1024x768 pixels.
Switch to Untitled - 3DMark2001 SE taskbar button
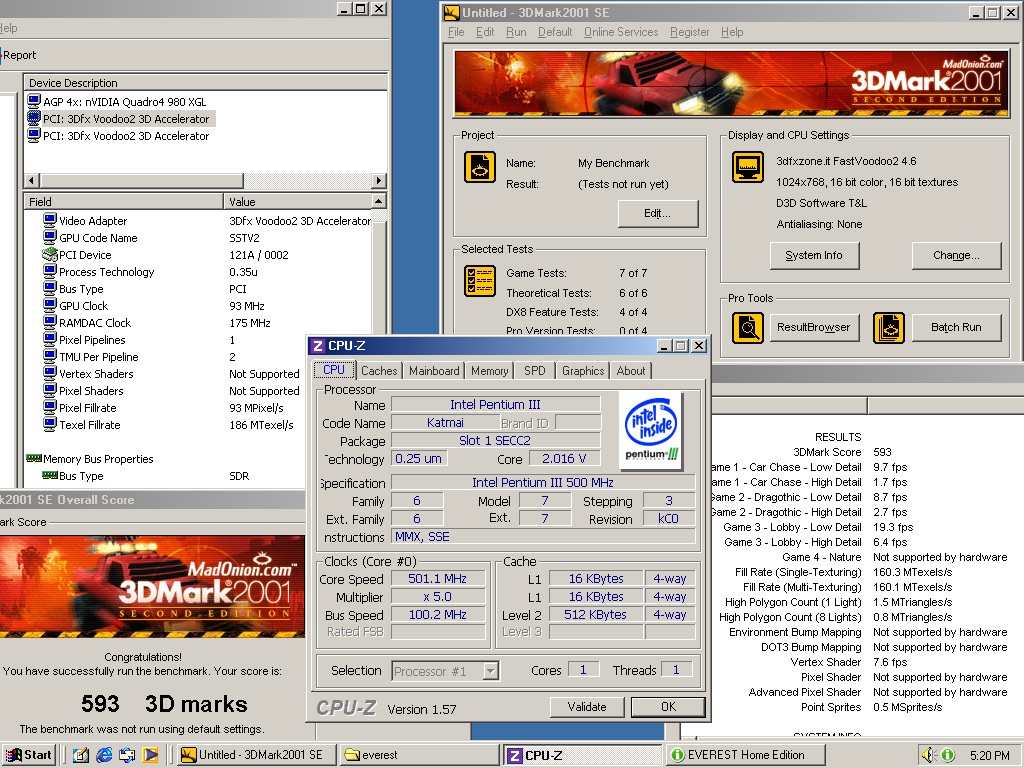coord(257,755)
